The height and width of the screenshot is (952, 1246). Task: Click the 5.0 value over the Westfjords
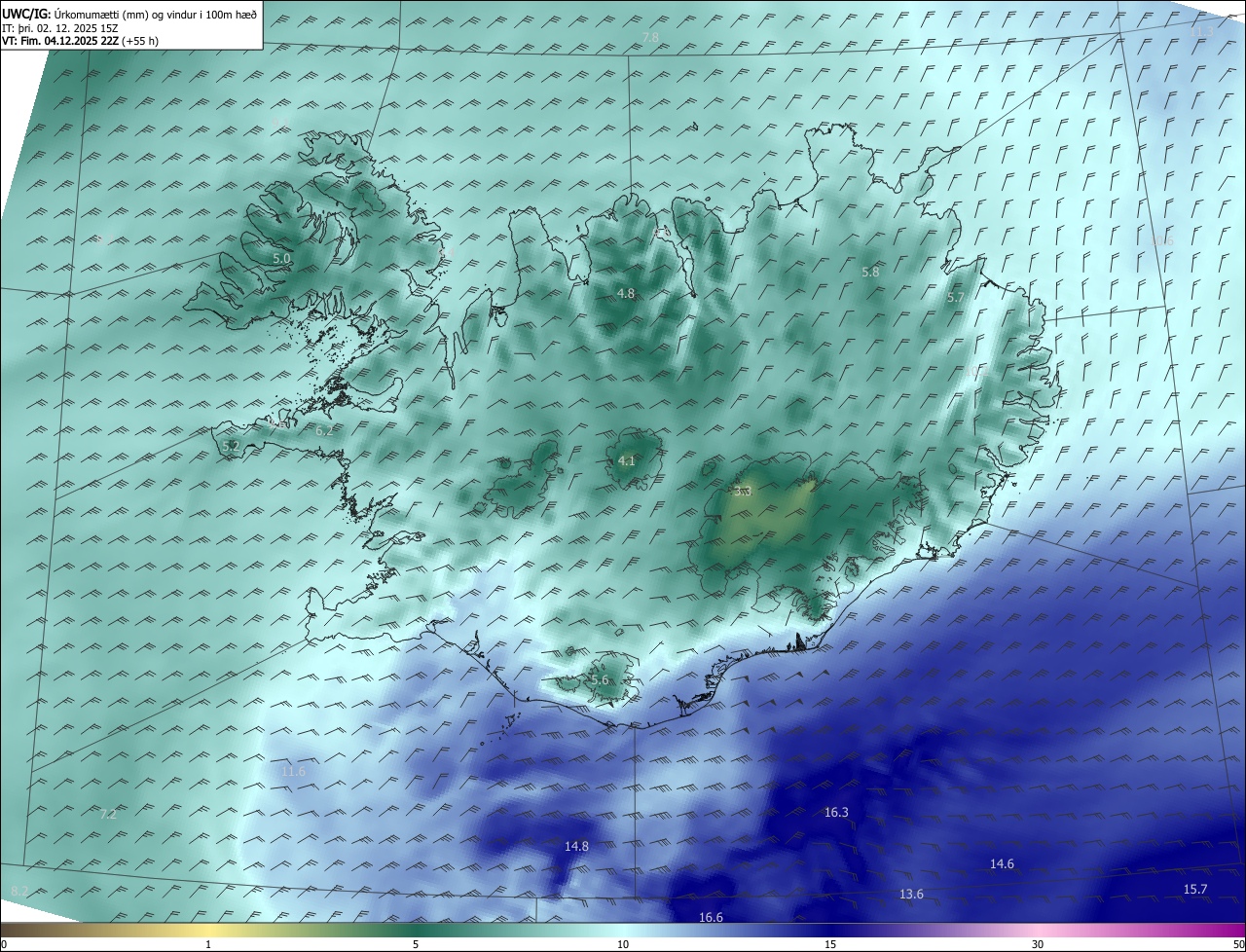coord(281,259)
